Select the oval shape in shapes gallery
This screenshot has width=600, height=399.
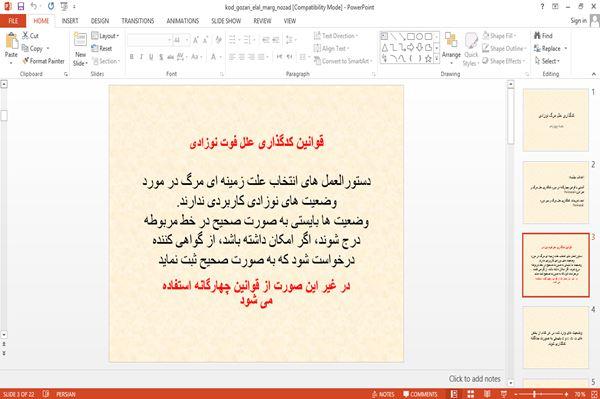[420, 37]
